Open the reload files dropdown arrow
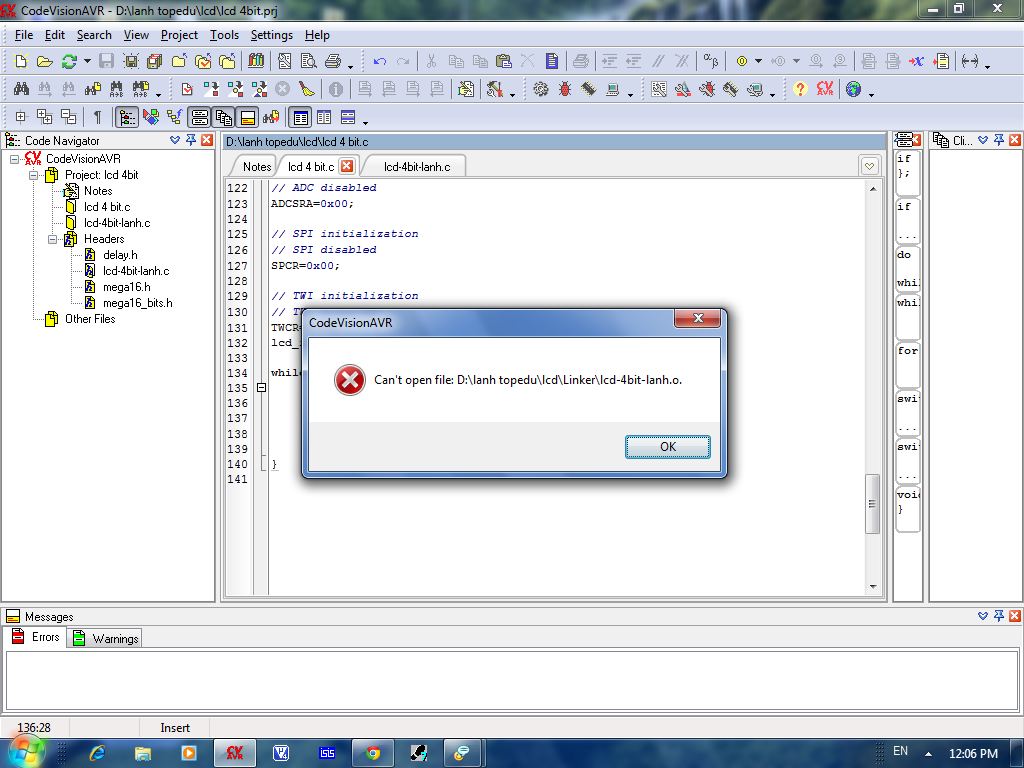Viewport: 1024px width, 768px height. coord(87,61)
